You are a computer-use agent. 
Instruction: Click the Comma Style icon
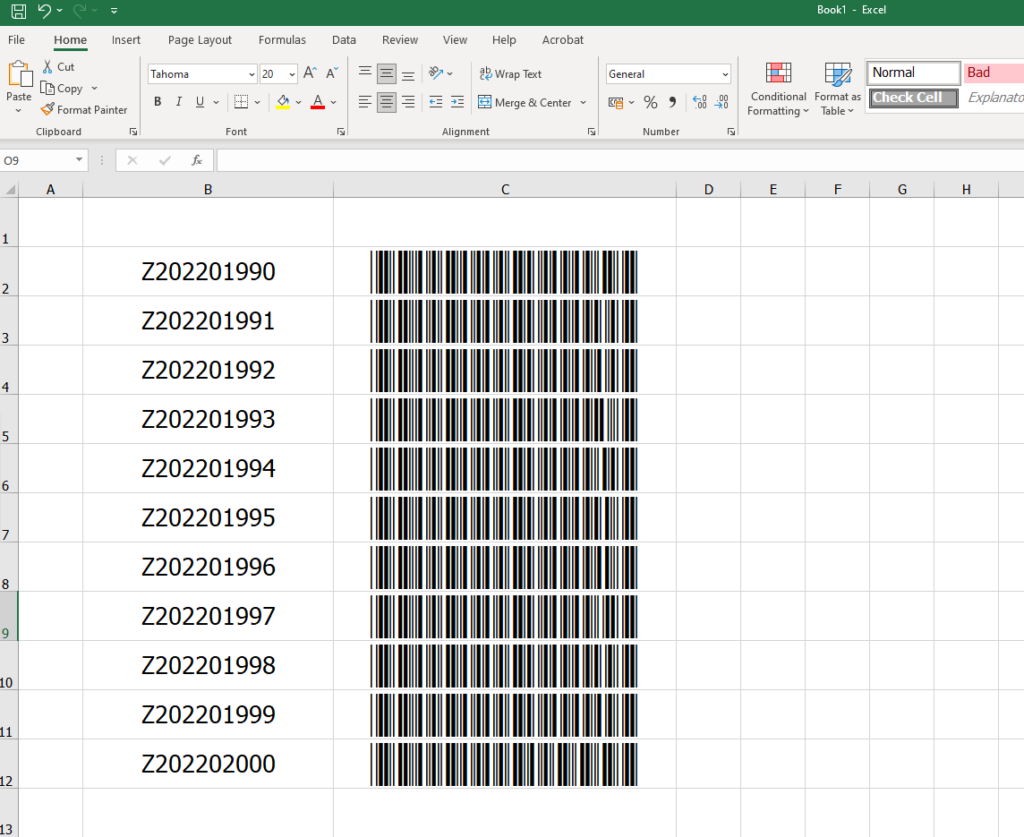tap(671, 102)
